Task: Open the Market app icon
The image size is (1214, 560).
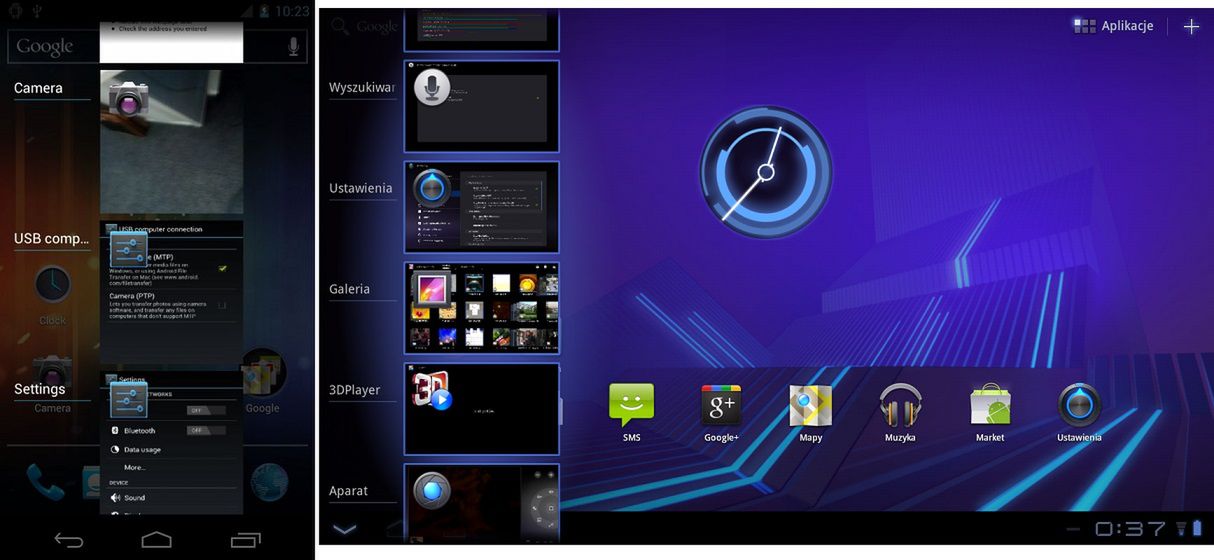Action: tap(990, 413)
